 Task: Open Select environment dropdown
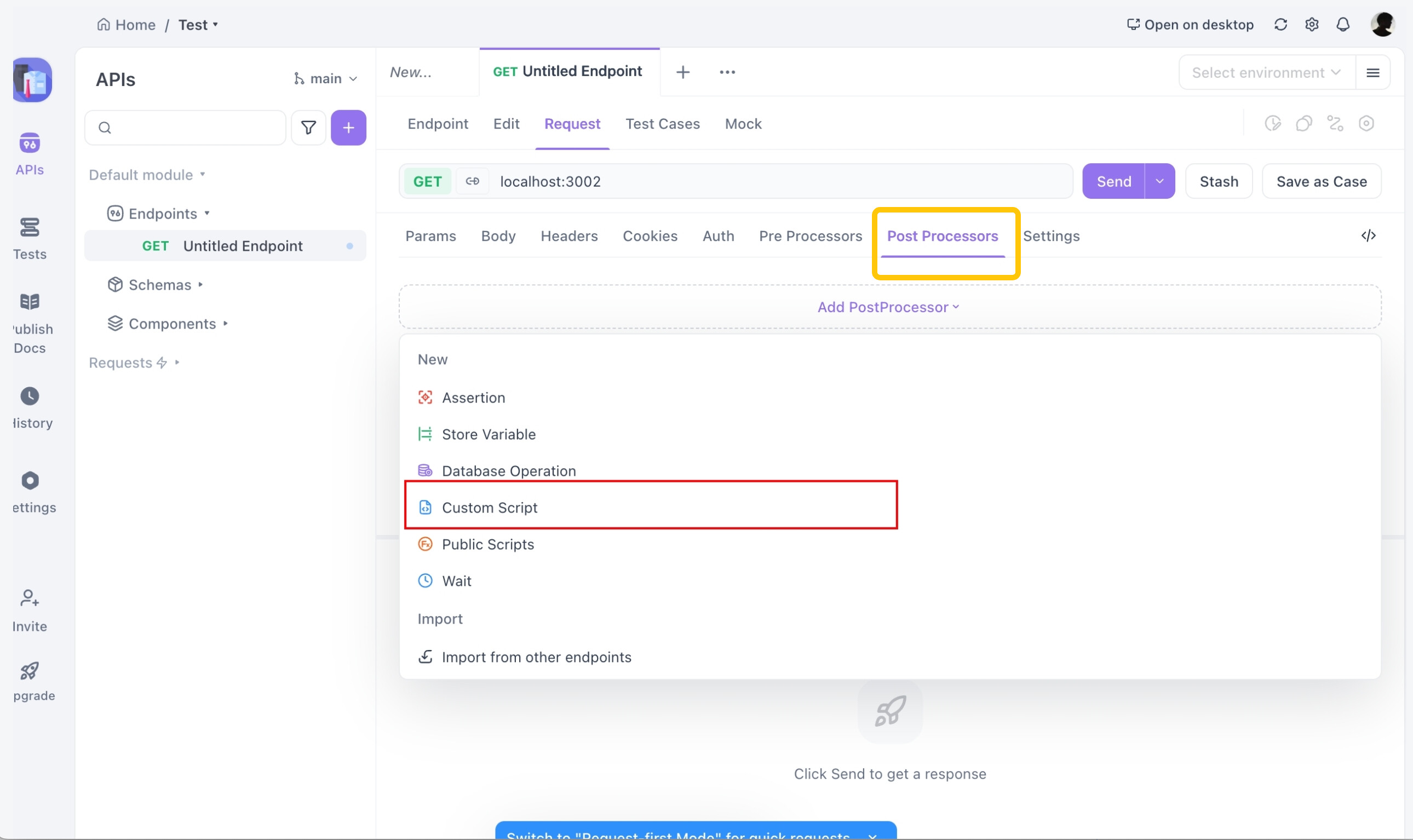pyautogui.click(x=1266, y=72)
